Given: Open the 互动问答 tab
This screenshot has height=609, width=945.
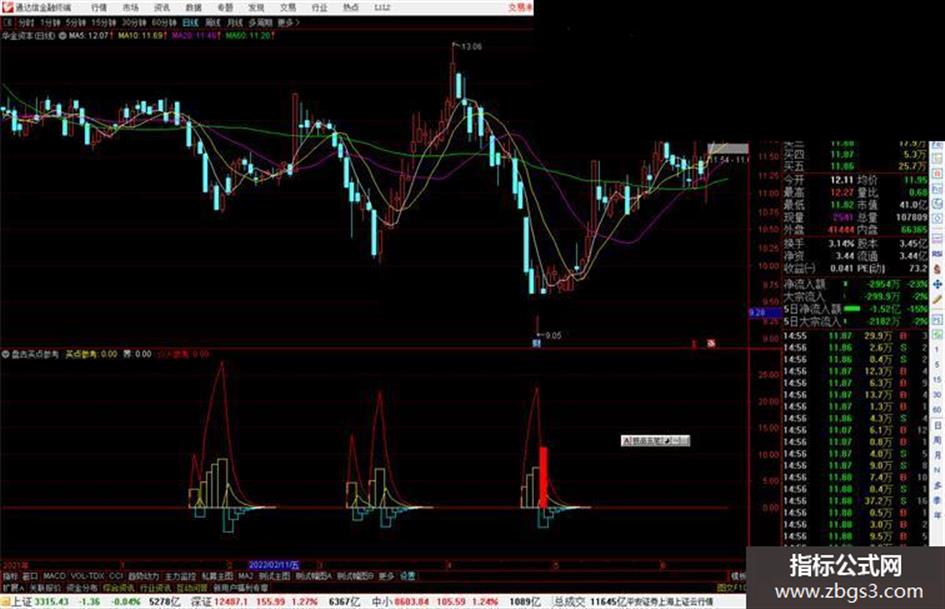Looking at the screenshot, I should pyautogui.click(x=192, y=587).
